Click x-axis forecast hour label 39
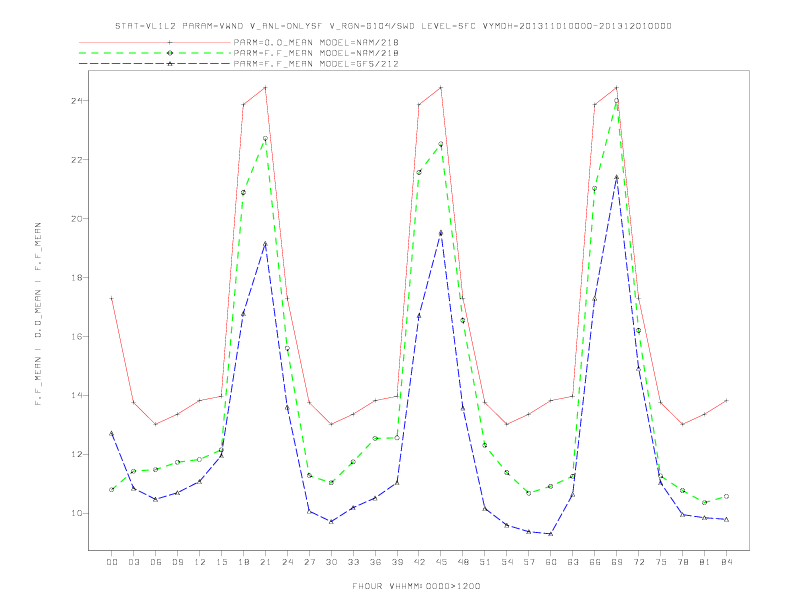Viewport: 792px width, 612px height. click(397, 562)
